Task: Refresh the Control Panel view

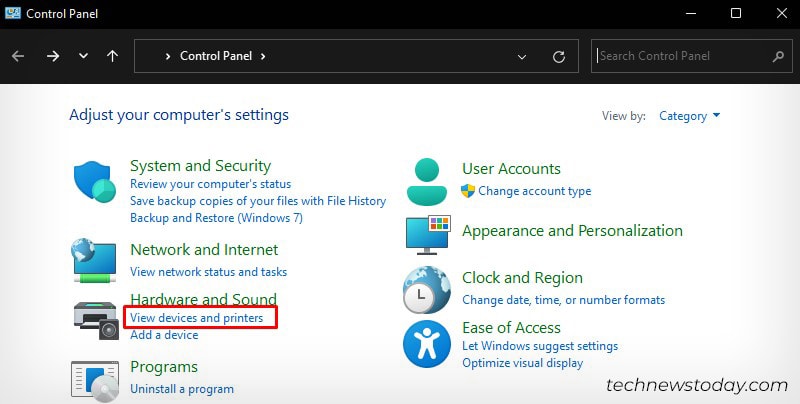Action: (559, 57)
